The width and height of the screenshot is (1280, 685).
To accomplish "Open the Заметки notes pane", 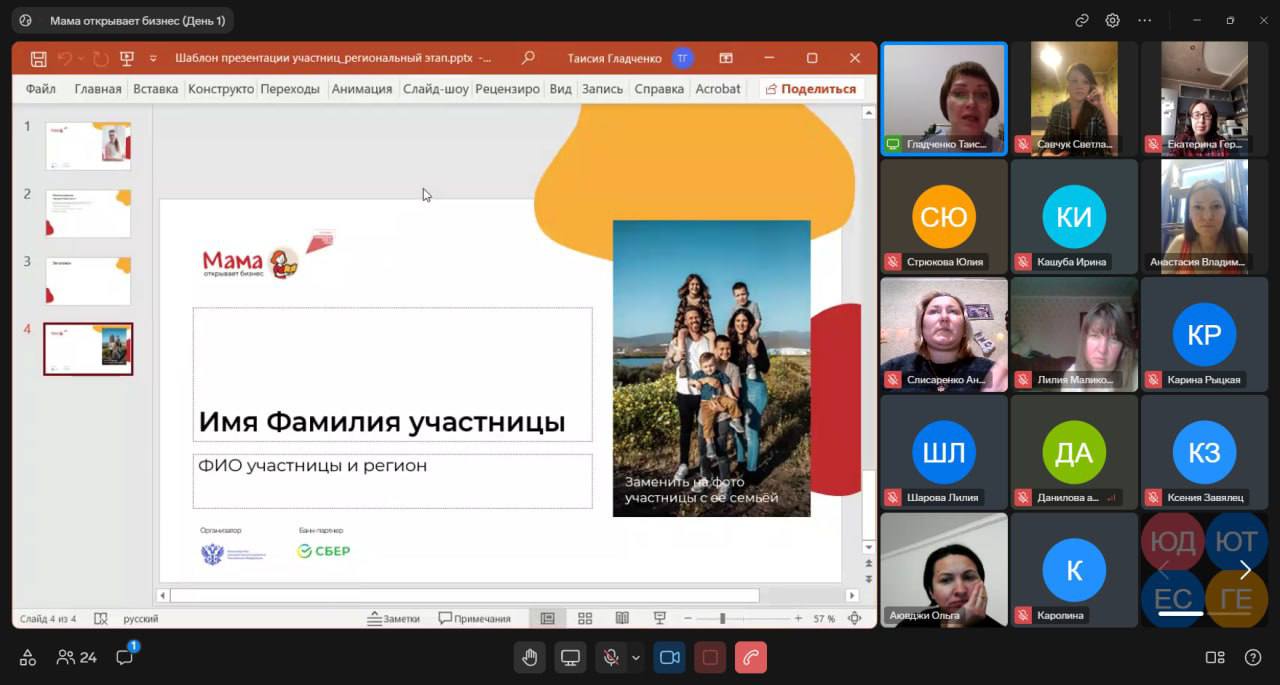I will pyautogui.click(x=393, y=618).
